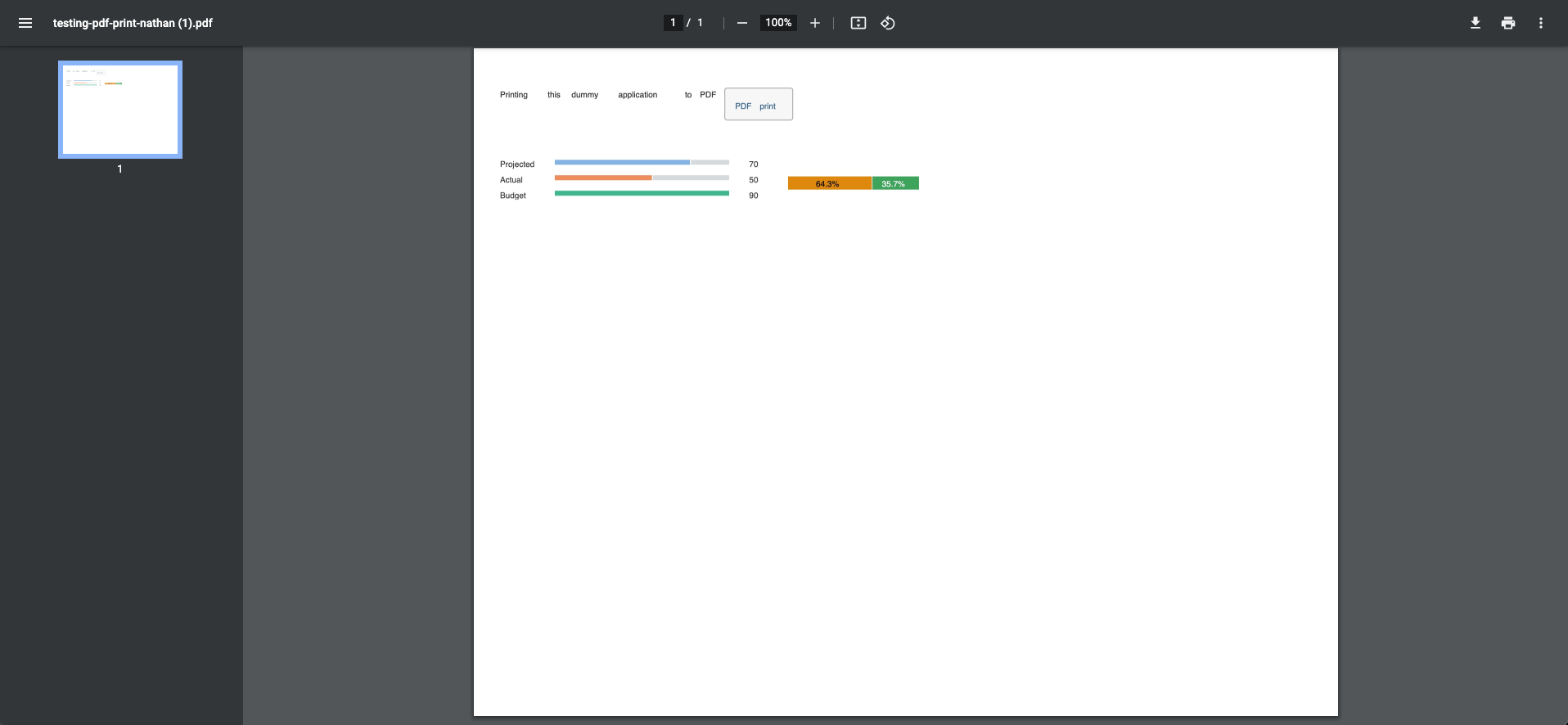Click the Actual label
The width and height of the screenshot is (1568, 725).
point(511,180)
